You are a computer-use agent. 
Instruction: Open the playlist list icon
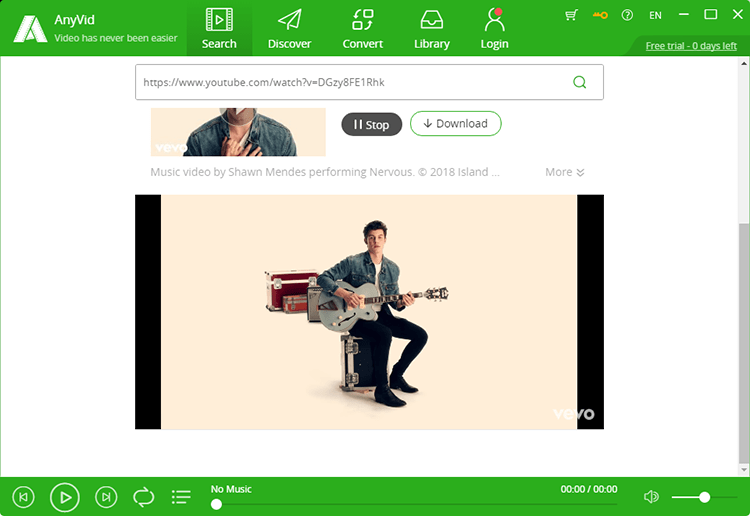click(x=181, y=497)
